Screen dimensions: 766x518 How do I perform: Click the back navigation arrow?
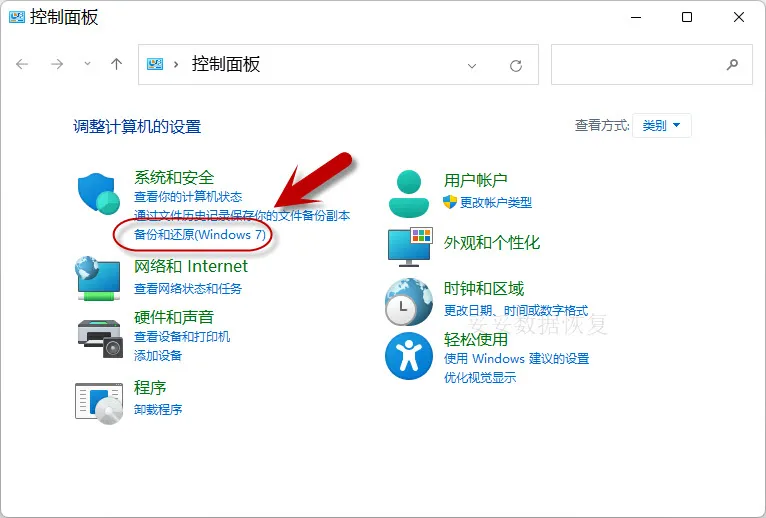click(22, 64)
